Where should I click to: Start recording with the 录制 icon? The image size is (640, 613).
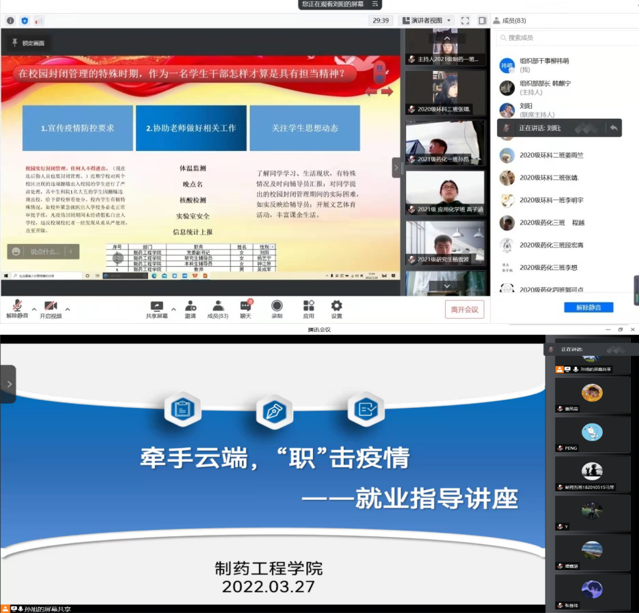(277, 305)
